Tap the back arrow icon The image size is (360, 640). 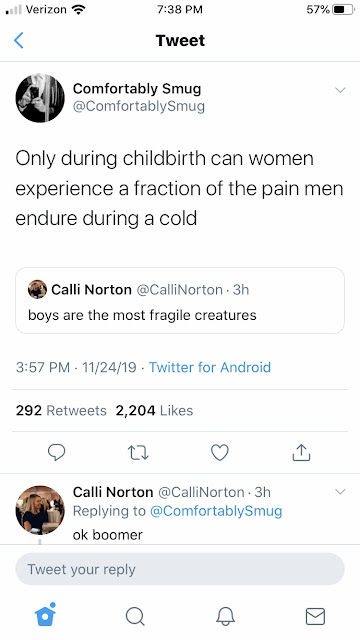(19, 40)
